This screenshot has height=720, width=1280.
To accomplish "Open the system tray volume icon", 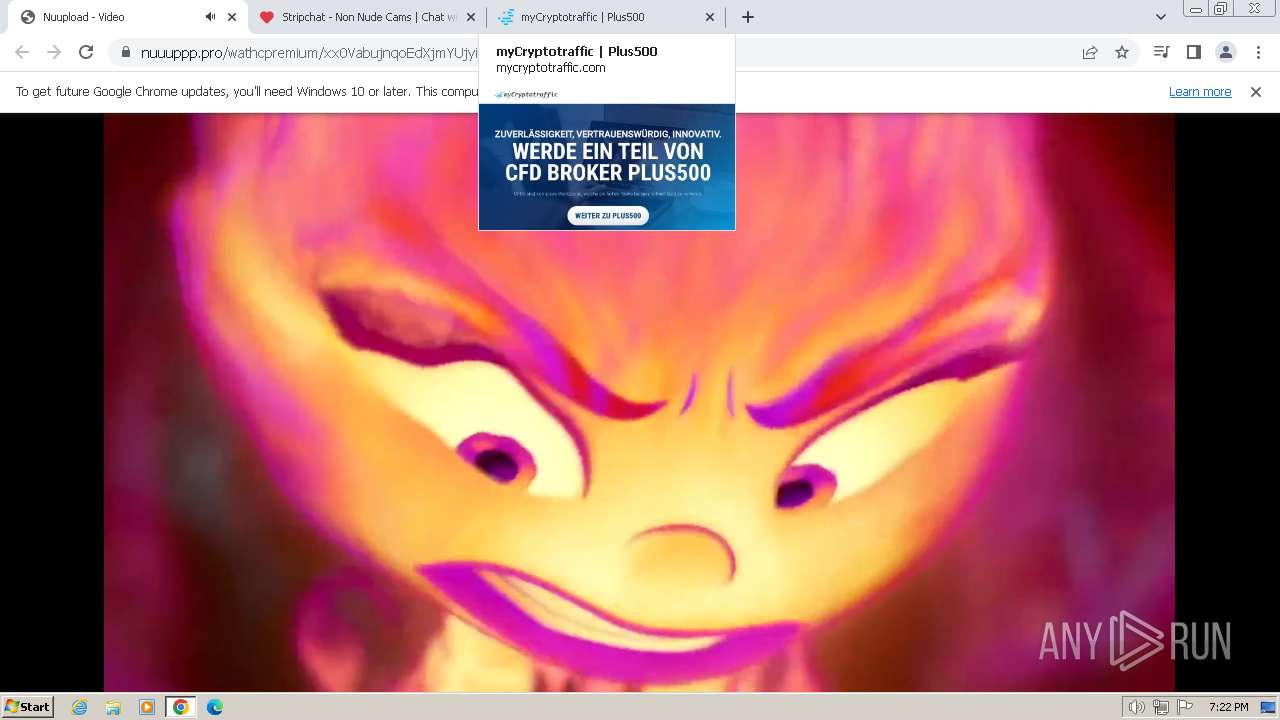I will click(x=1137, y=707).
